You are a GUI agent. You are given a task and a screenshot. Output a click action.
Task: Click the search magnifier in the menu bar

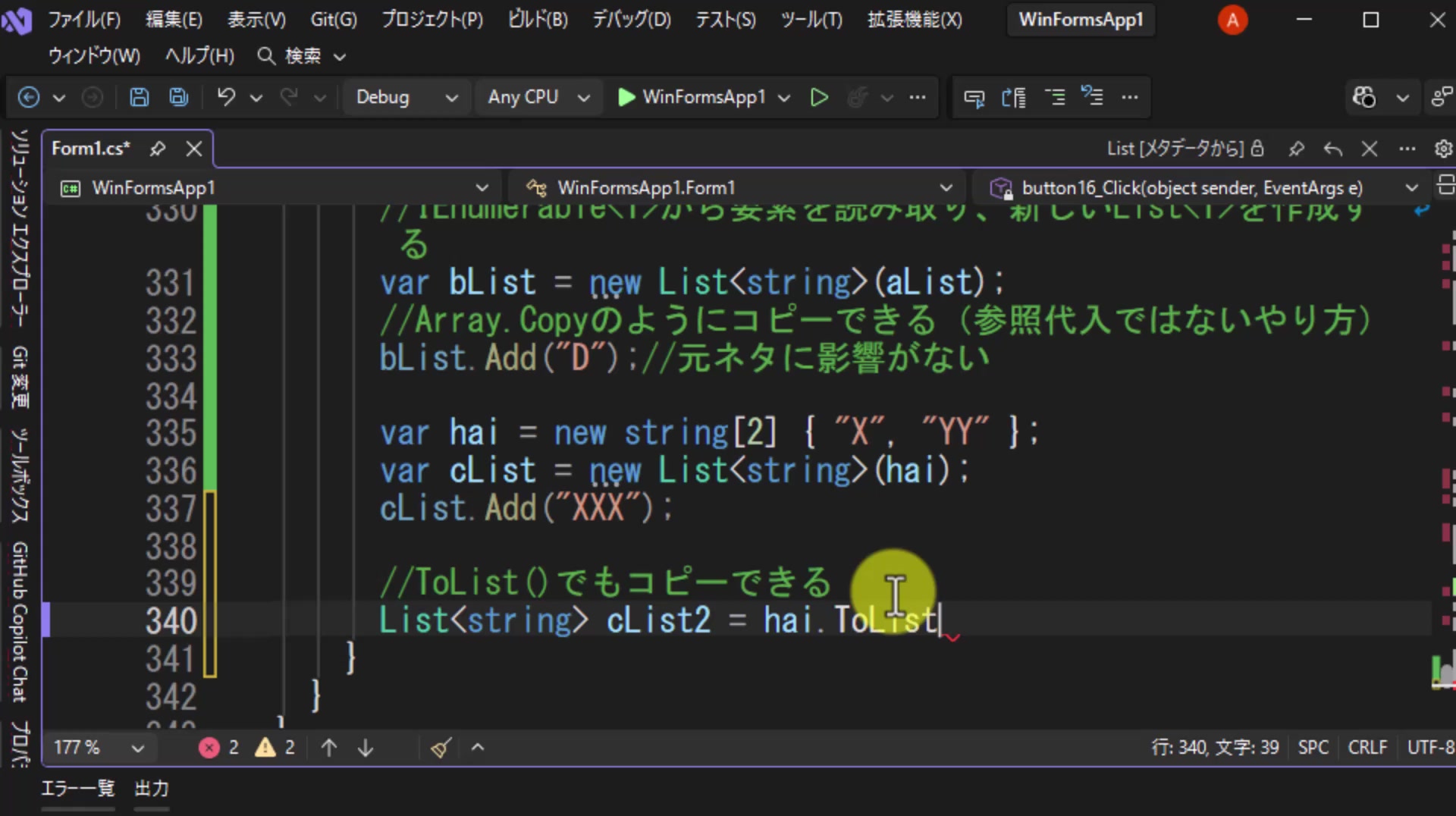pyautogui.click(x=265, y=56)
